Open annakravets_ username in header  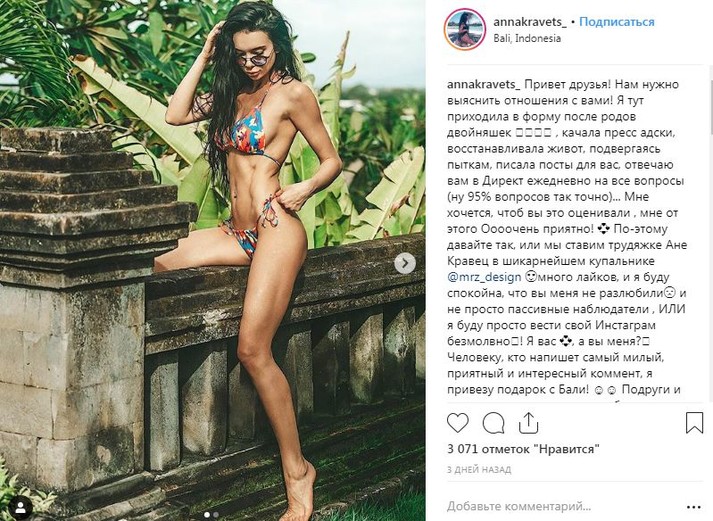pos(530,22)
